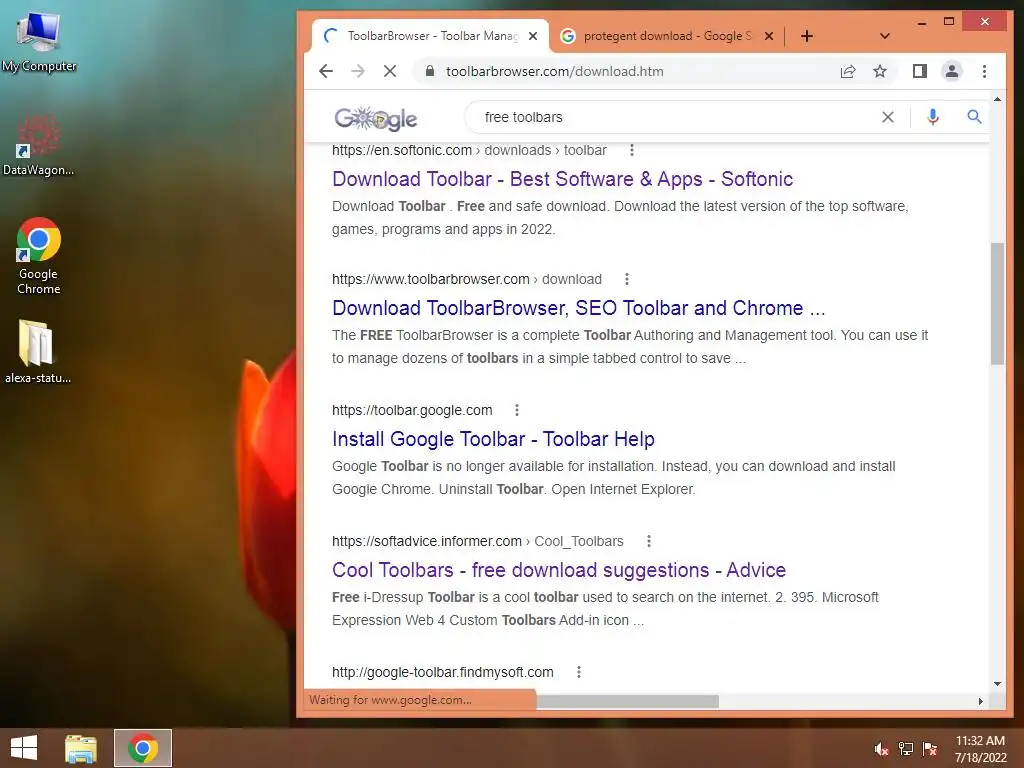Open options for Softonic result
Viewport: 1024px width, 768px height.
631,150
